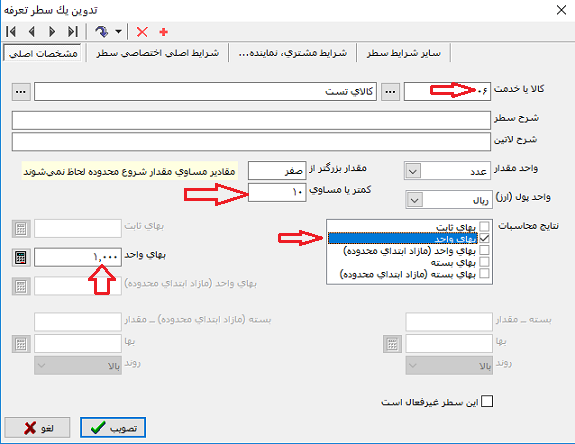575x444 pixels.
Task: Click تصويب confirm button
Action: click(x=113, y=428)
